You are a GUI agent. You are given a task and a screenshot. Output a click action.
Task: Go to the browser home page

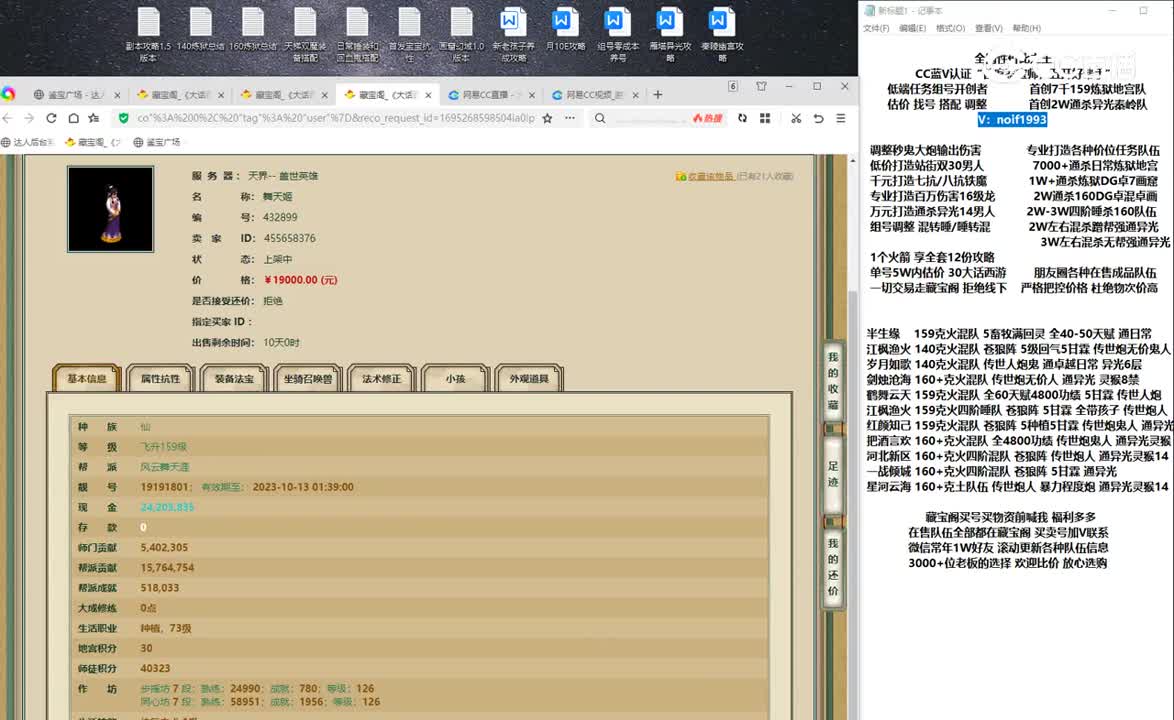tap(73, 118)
